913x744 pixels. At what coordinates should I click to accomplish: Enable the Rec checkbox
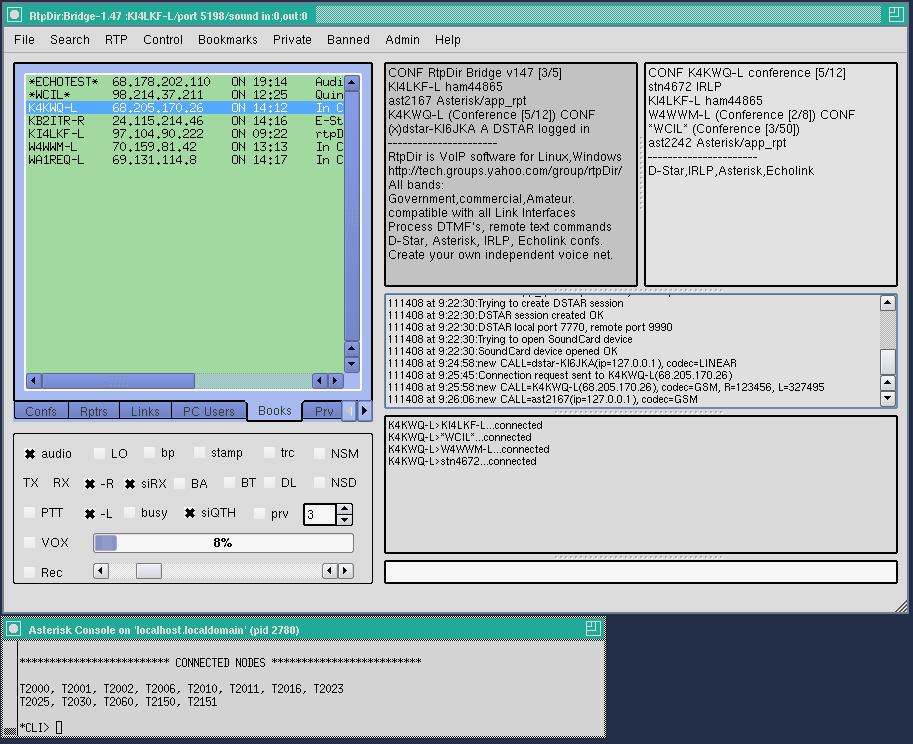point(29,572)
